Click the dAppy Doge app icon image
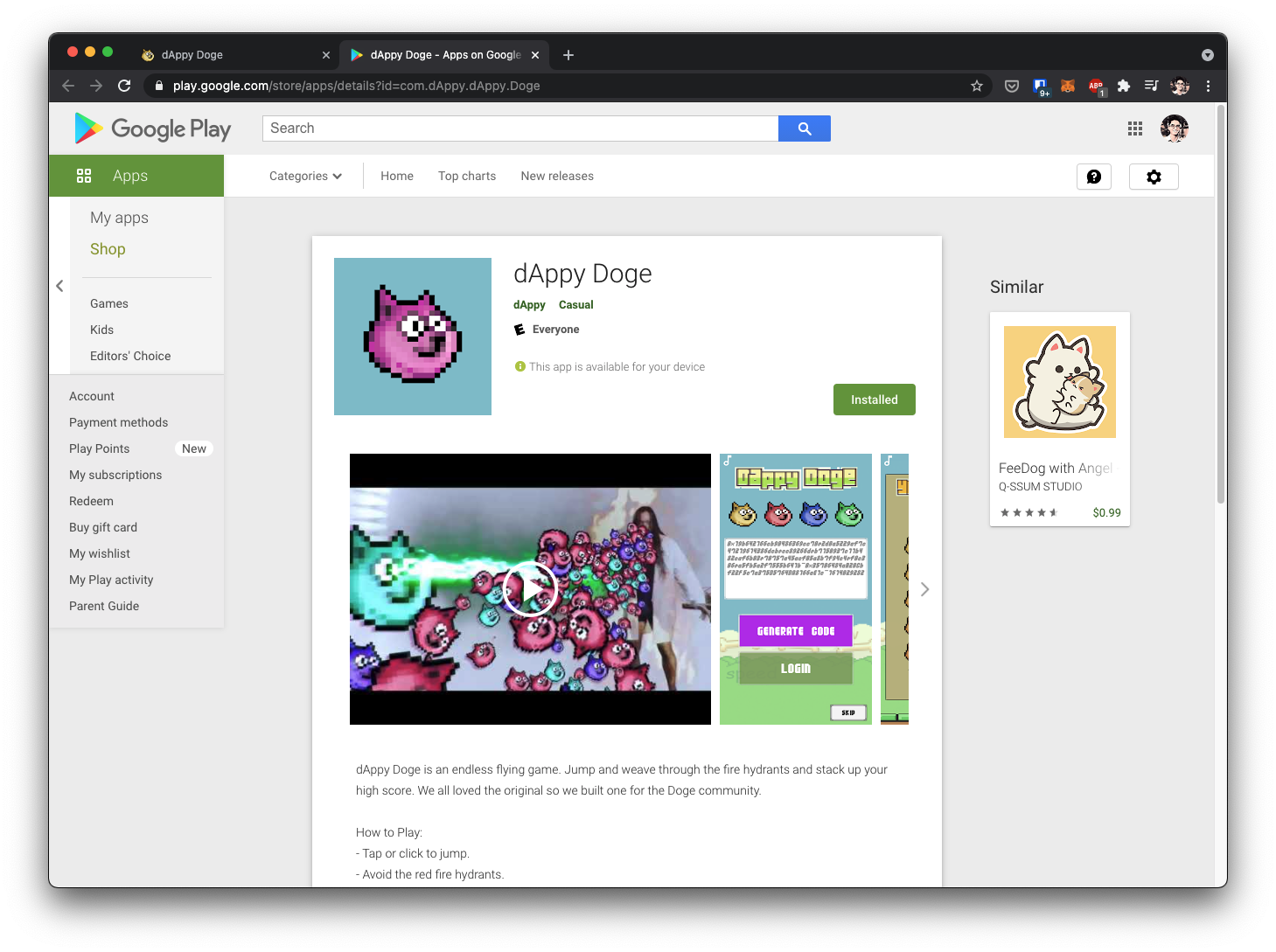The height and width of the screenshot is (952, 1276). click(413, 337)
